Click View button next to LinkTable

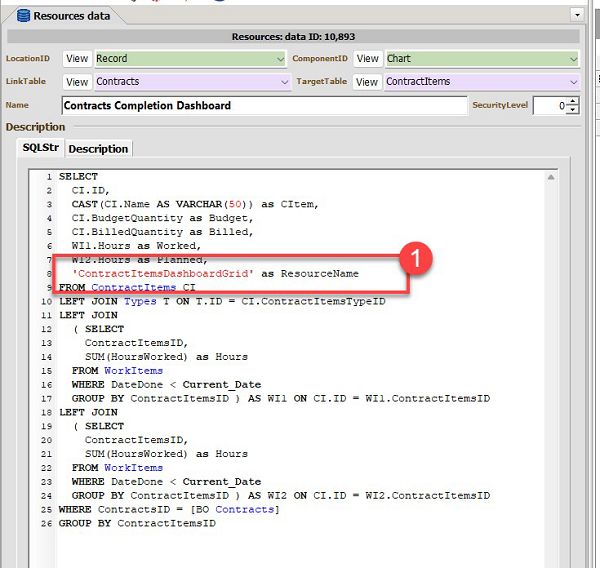pyautogui.click(x=77, y=82)
